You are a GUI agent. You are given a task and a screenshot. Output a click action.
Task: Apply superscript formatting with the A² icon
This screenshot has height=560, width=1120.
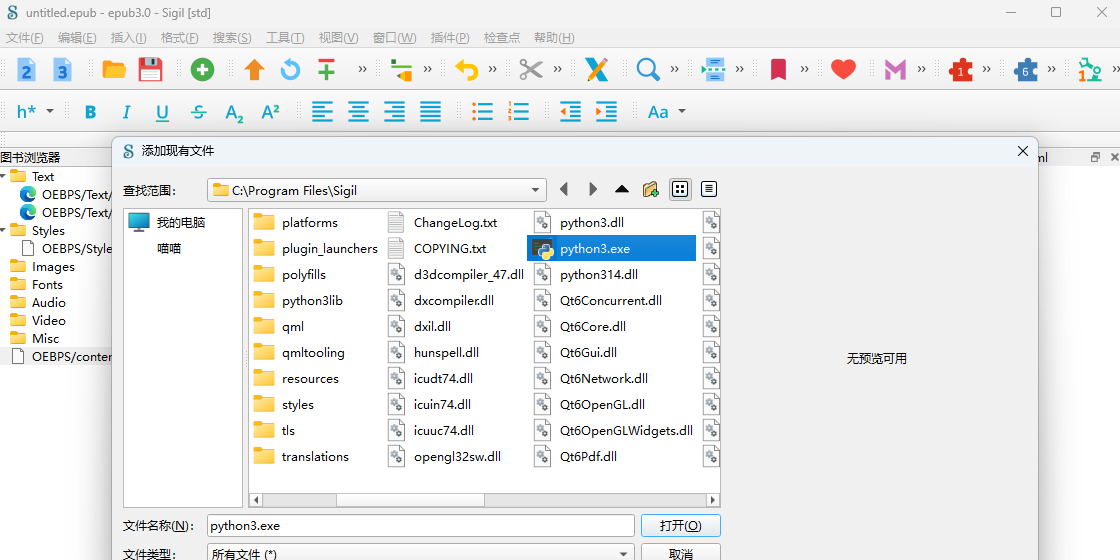click(x=271, y=112)
